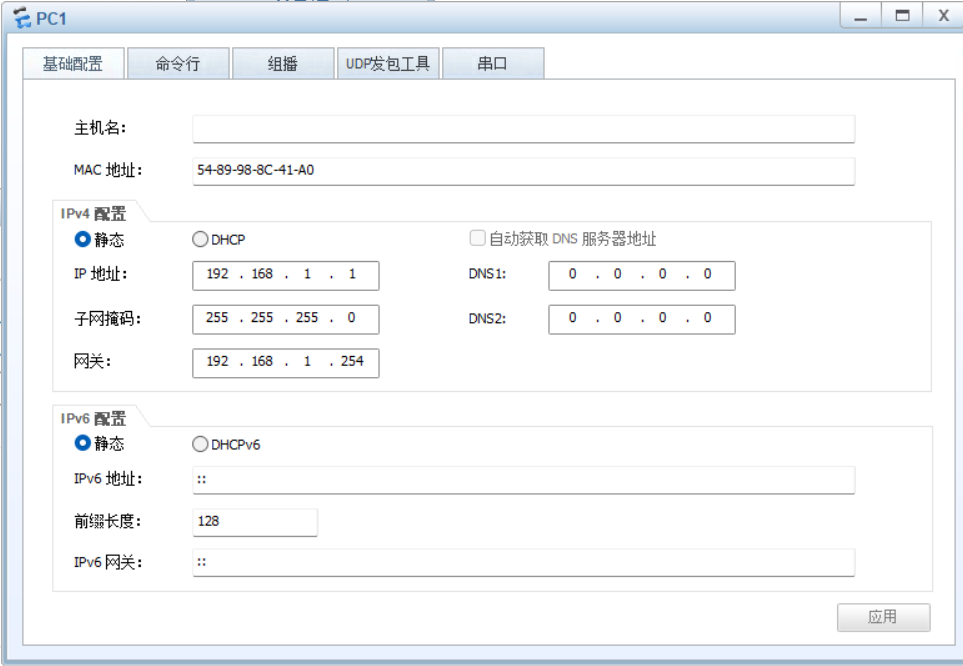Screen dimensions: 963x666
Task: Click the IPv6 地址 input field
Action: (x=523, y=479)
